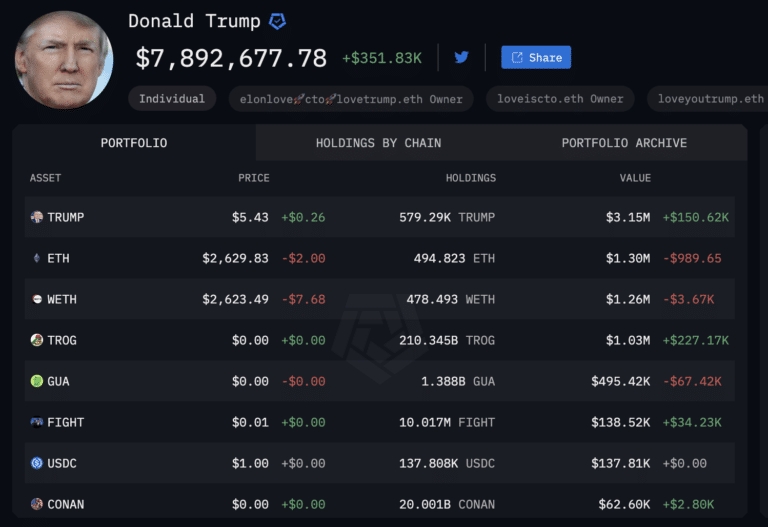Click the -$7.68 WETH price change

click(303, 299)
